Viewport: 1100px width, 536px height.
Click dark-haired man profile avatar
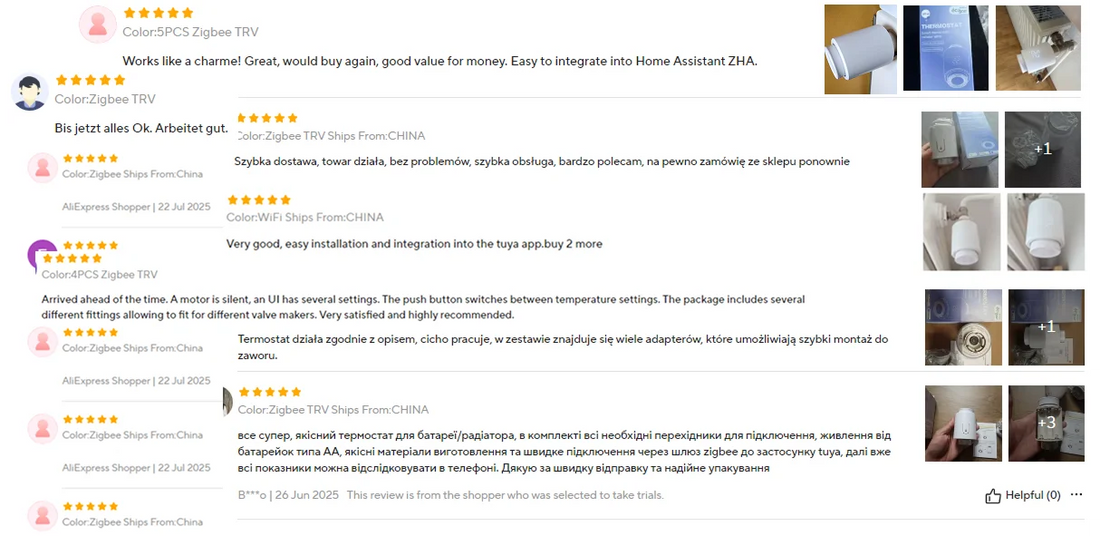pyautogui.click(x=30, y=91)
